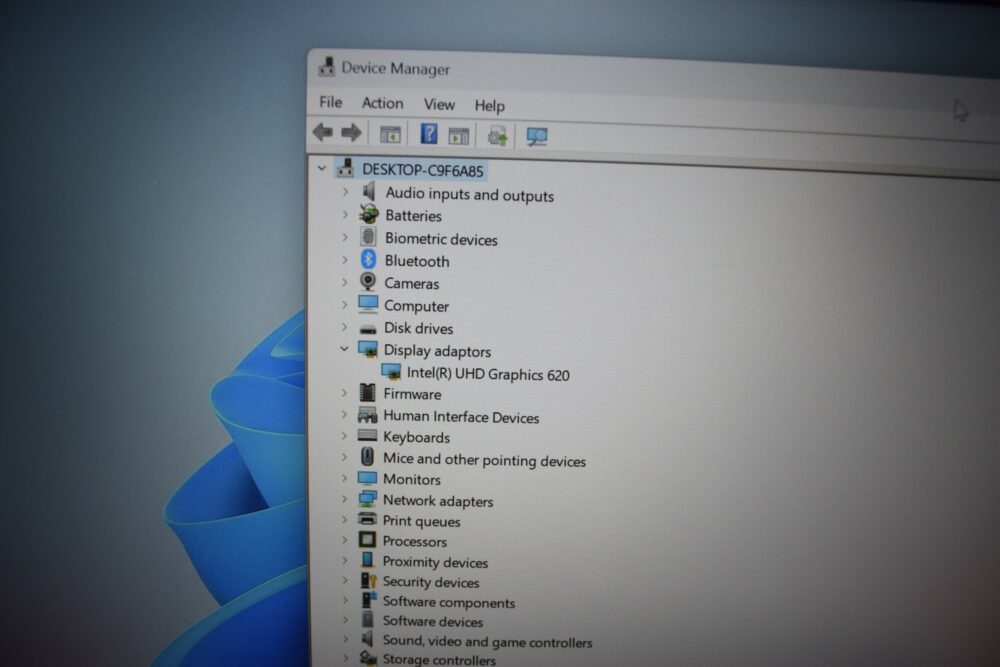Image resolution: width=1000 pixels, height=667 pixels.
Task: Click the blue Bluetooth icon
Action: pos(368,259)
